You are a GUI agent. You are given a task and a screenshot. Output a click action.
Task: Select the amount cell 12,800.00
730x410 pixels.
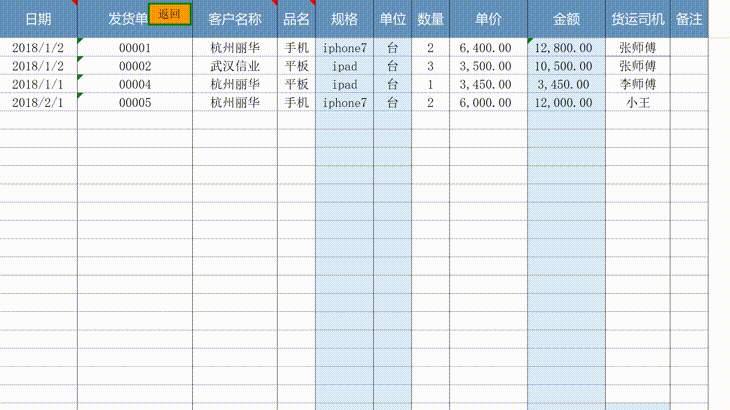[565, 48]
